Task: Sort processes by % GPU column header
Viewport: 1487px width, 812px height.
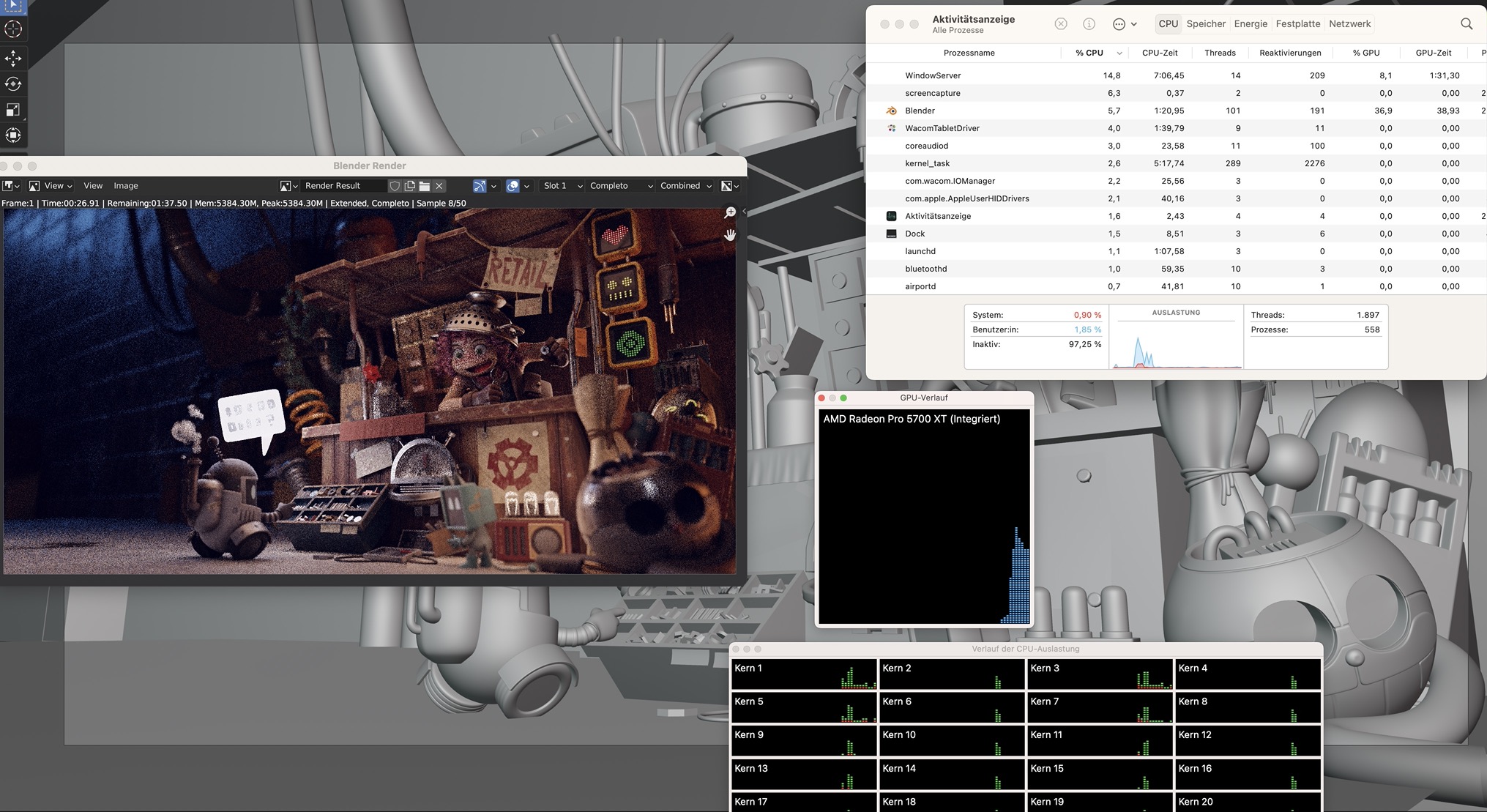Action: pyautogui.click(x=1365, y=53)
